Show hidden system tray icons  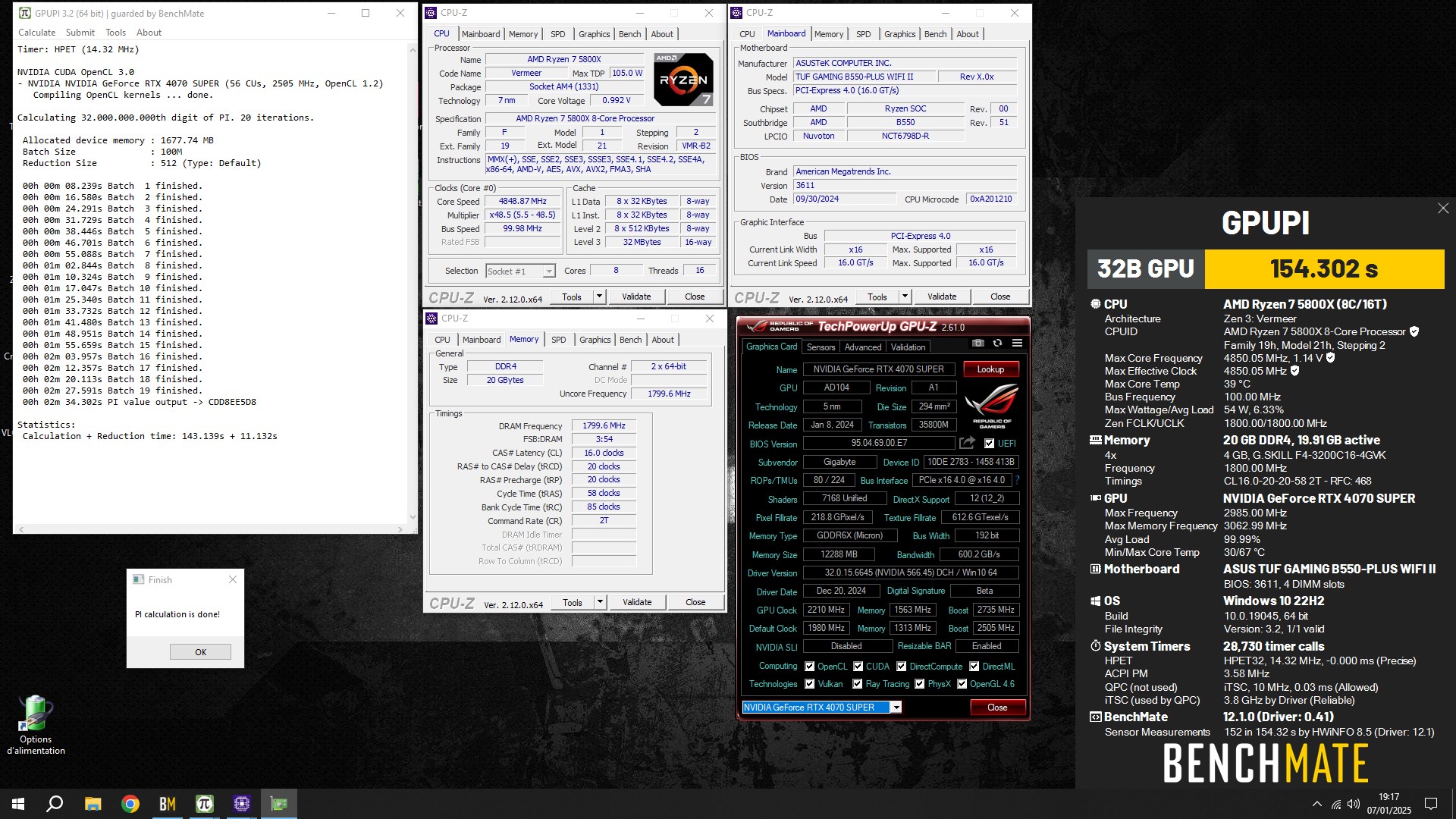(1317, 804)
